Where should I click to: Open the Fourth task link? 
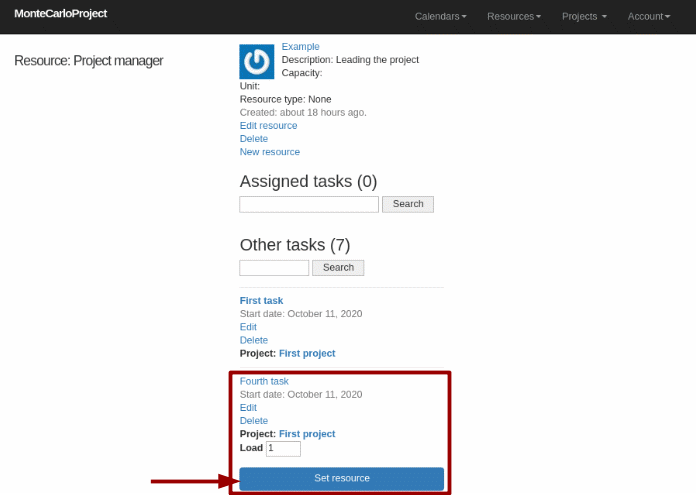coord(264,381)
